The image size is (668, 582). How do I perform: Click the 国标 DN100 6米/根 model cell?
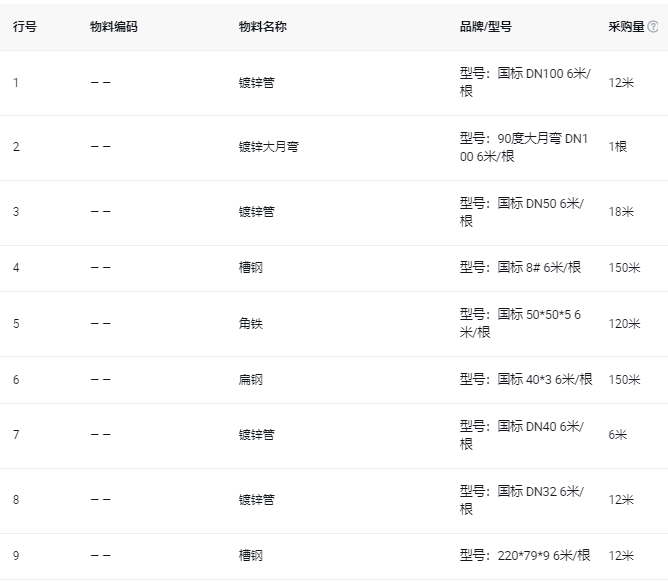[x=525, y=82]
